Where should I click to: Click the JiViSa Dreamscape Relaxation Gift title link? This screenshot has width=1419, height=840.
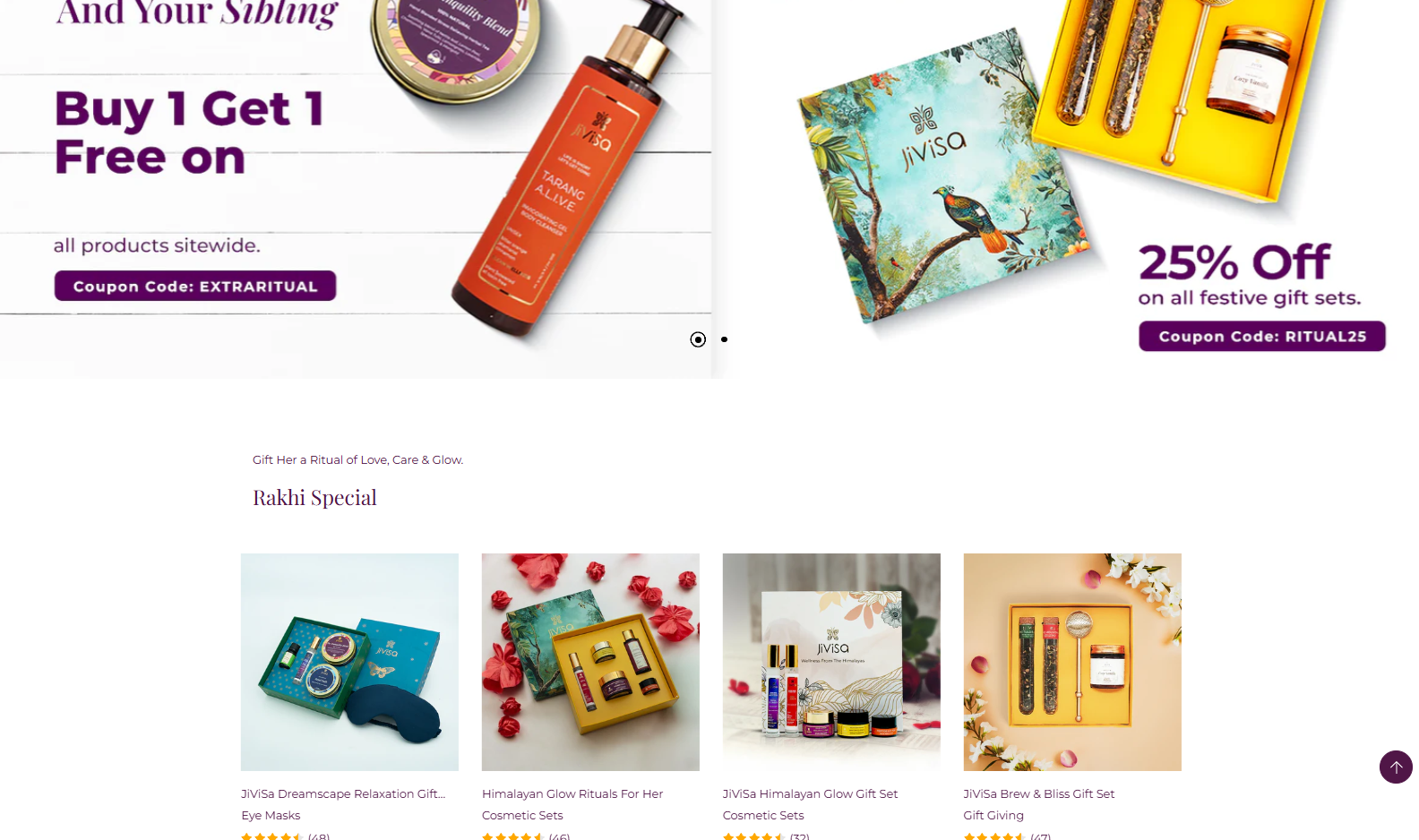point(343,793)
